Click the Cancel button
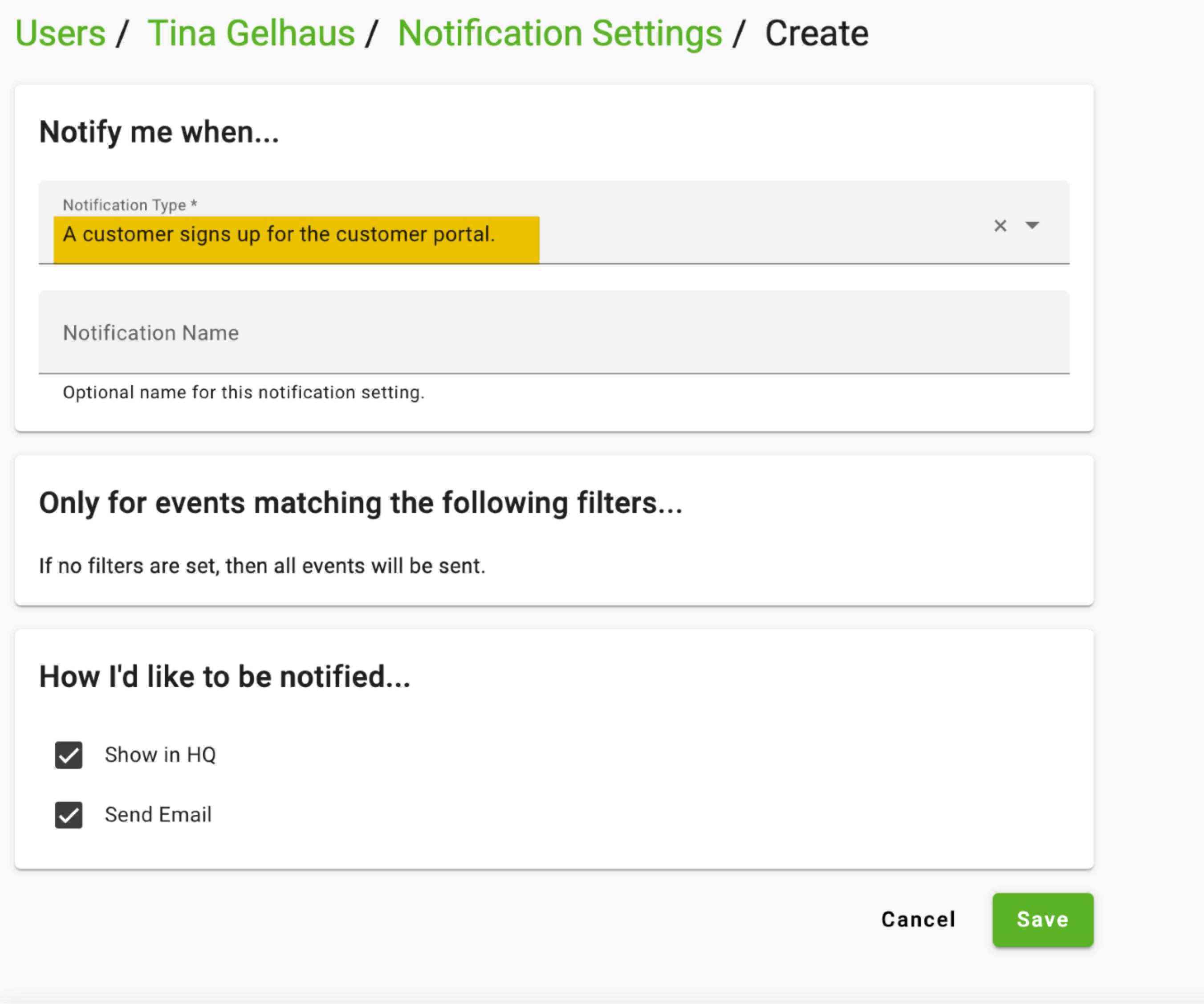1204x1004 pixels. pos(918,920)
